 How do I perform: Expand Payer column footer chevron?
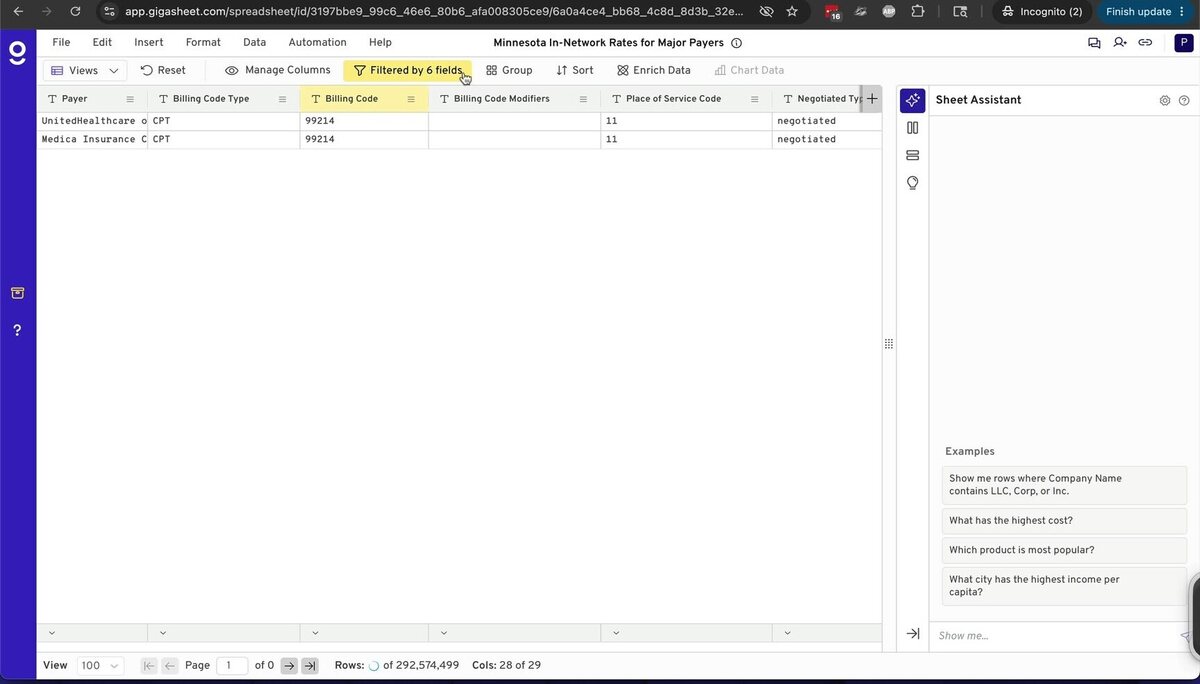tap(51, 633)
